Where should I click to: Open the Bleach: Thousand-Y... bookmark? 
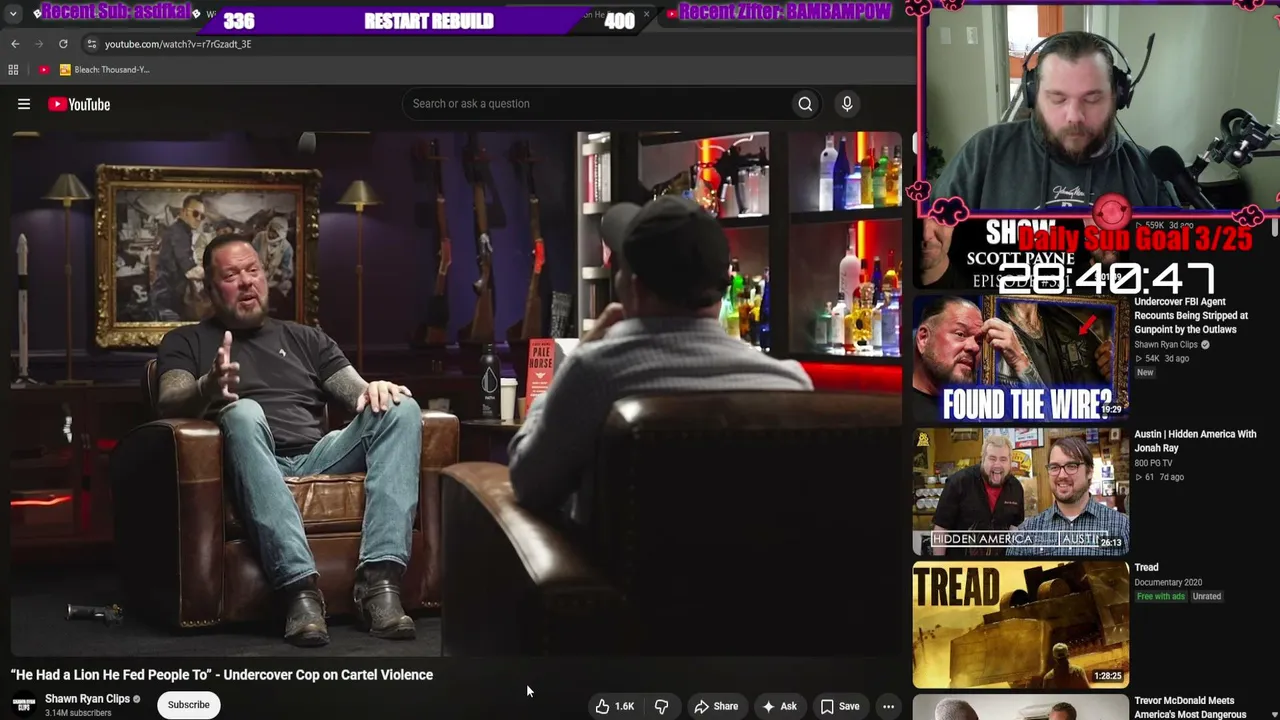(105, 70)
